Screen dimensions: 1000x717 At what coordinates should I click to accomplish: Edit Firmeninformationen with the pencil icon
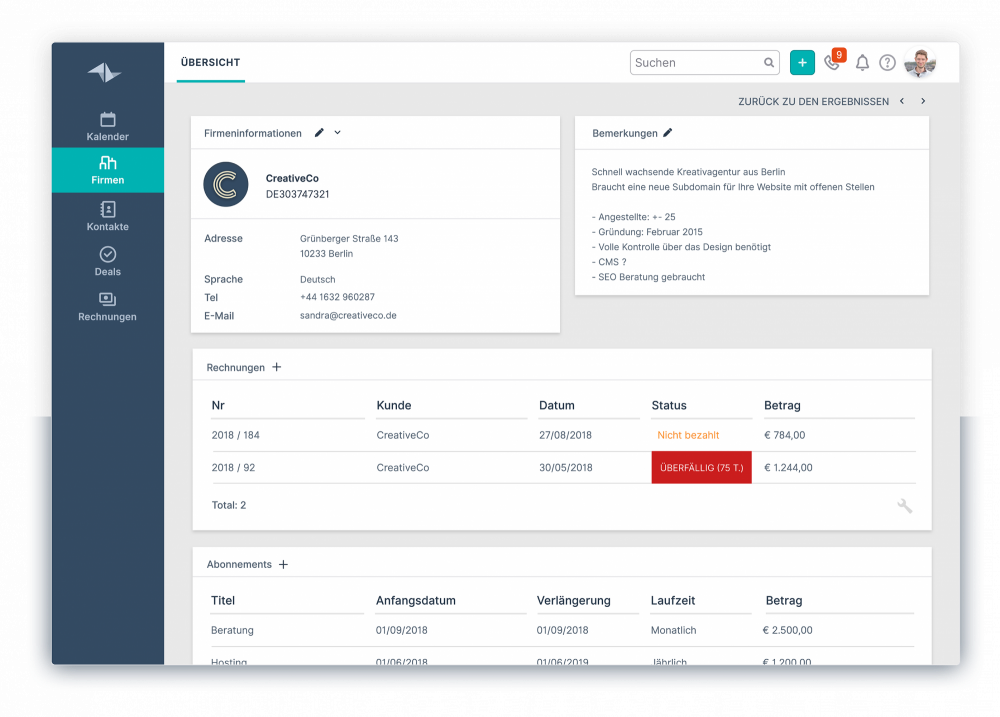point(319,133)
